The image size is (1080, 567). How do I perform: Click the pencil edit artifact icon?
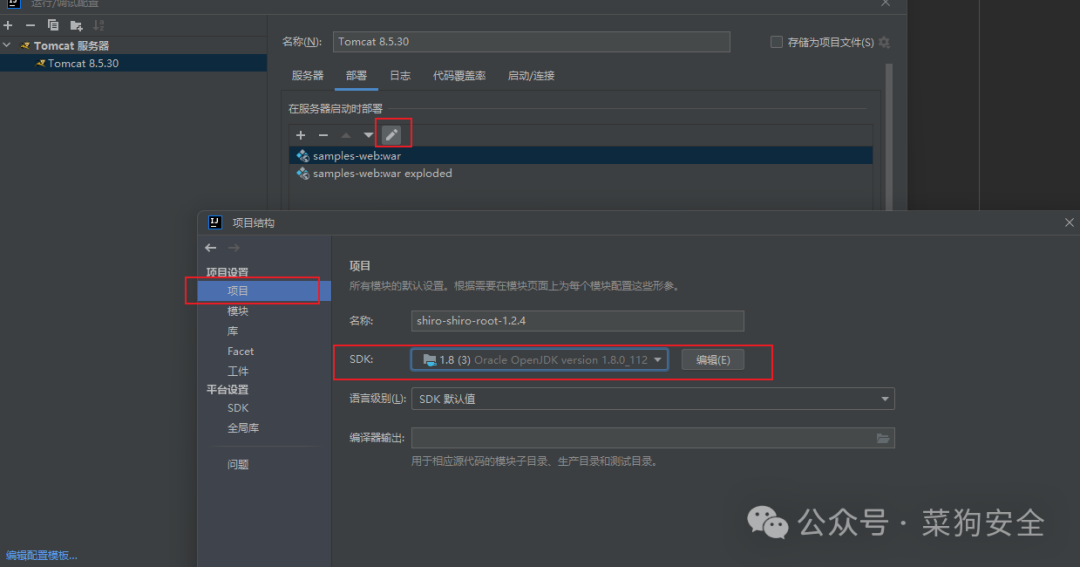391,135
